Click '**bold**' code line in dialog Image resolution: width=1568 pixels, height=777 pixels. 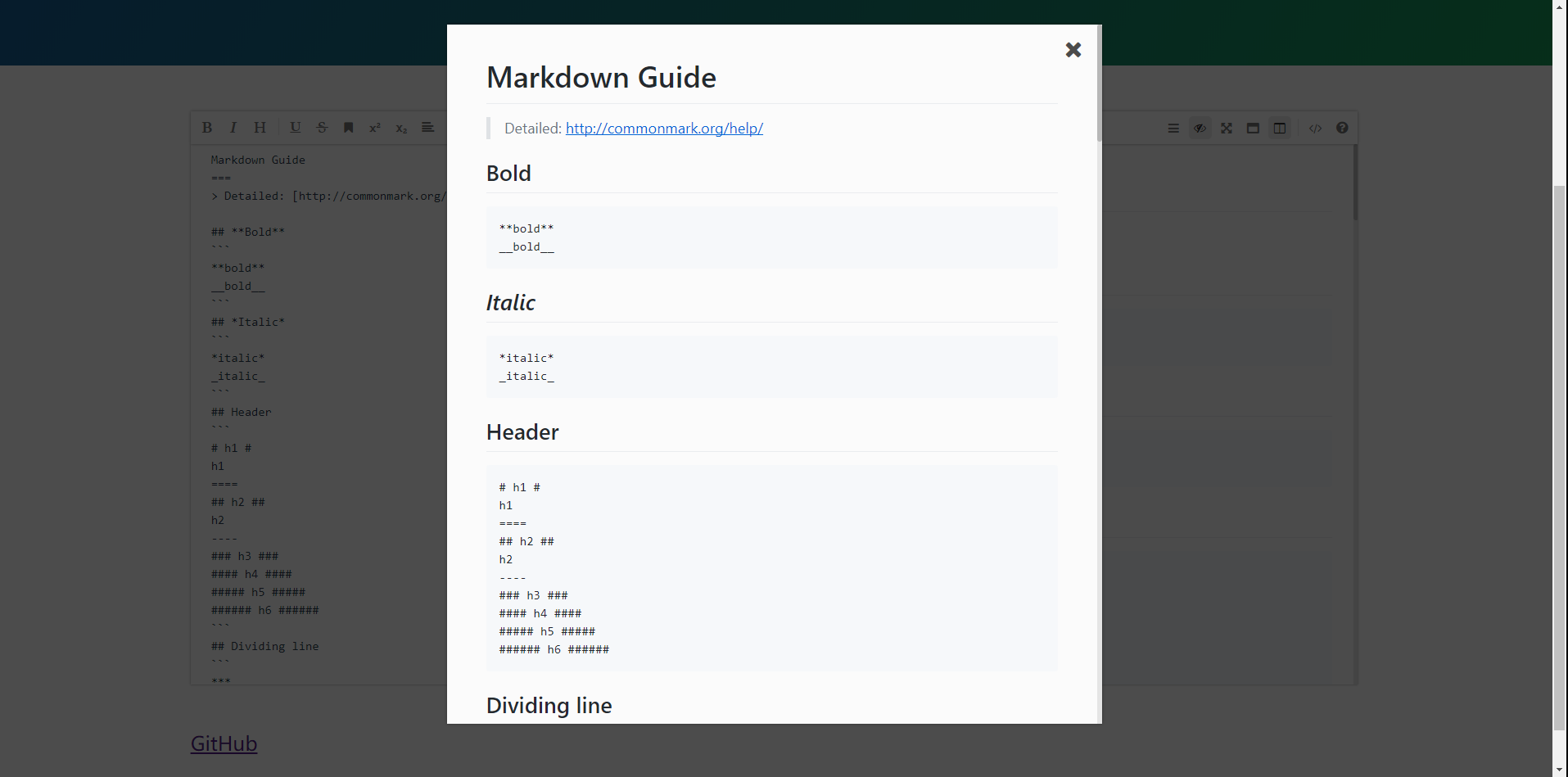coord(526,228)
